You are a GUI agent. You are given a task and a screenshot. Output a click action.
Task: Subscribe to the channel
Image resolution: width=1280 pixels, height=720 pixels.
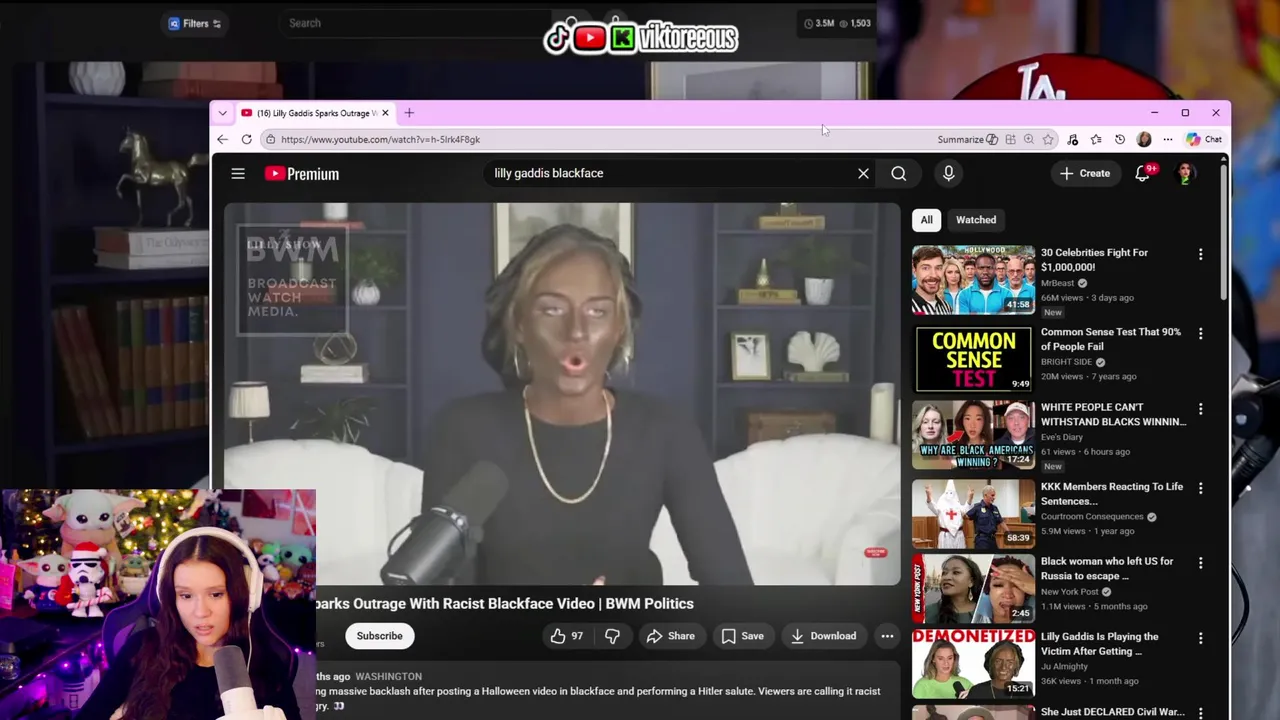pyautogui.click(x=380, y=636)
